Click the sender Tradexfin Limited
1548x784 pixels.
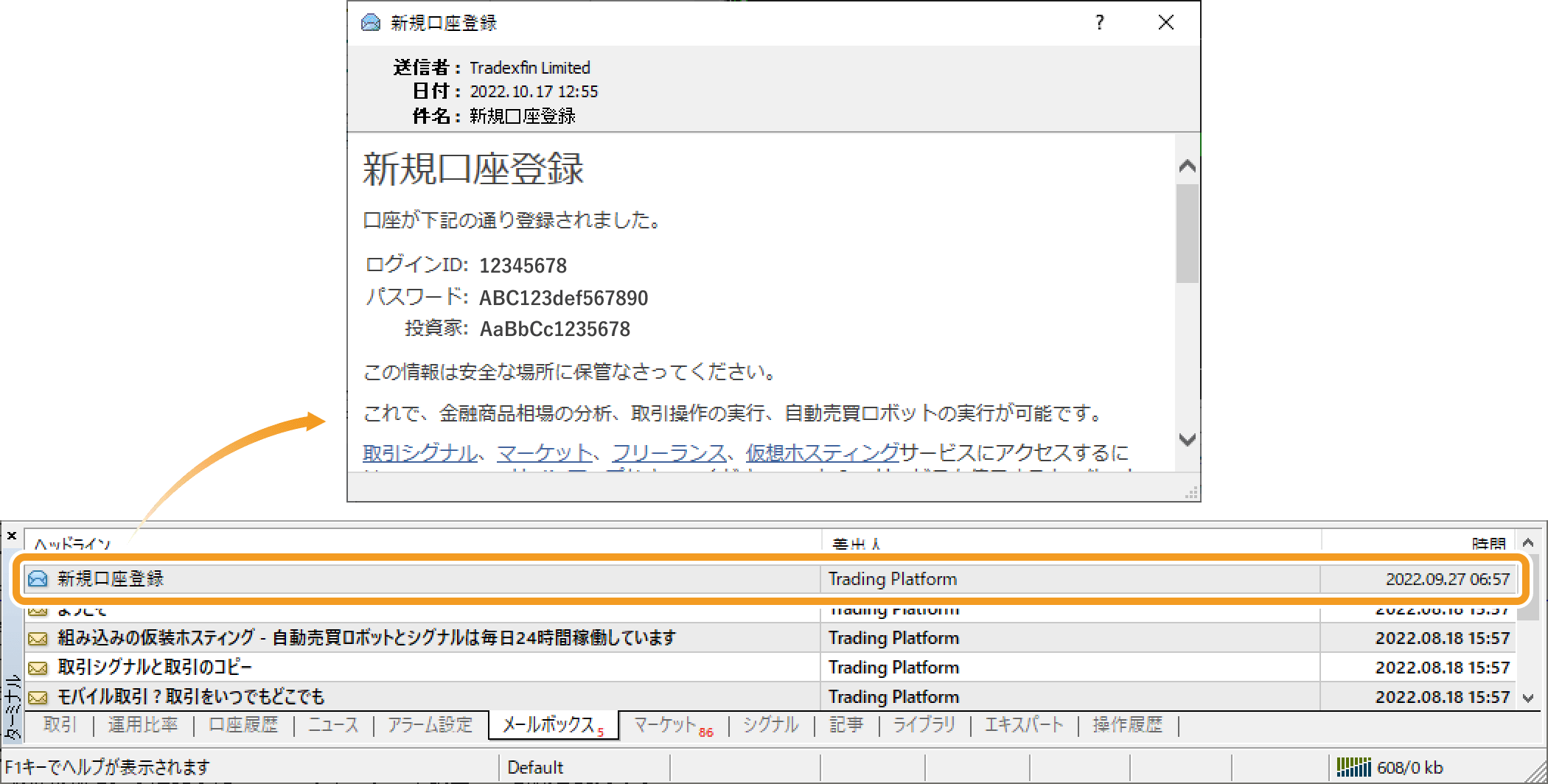tap(530, 68)
